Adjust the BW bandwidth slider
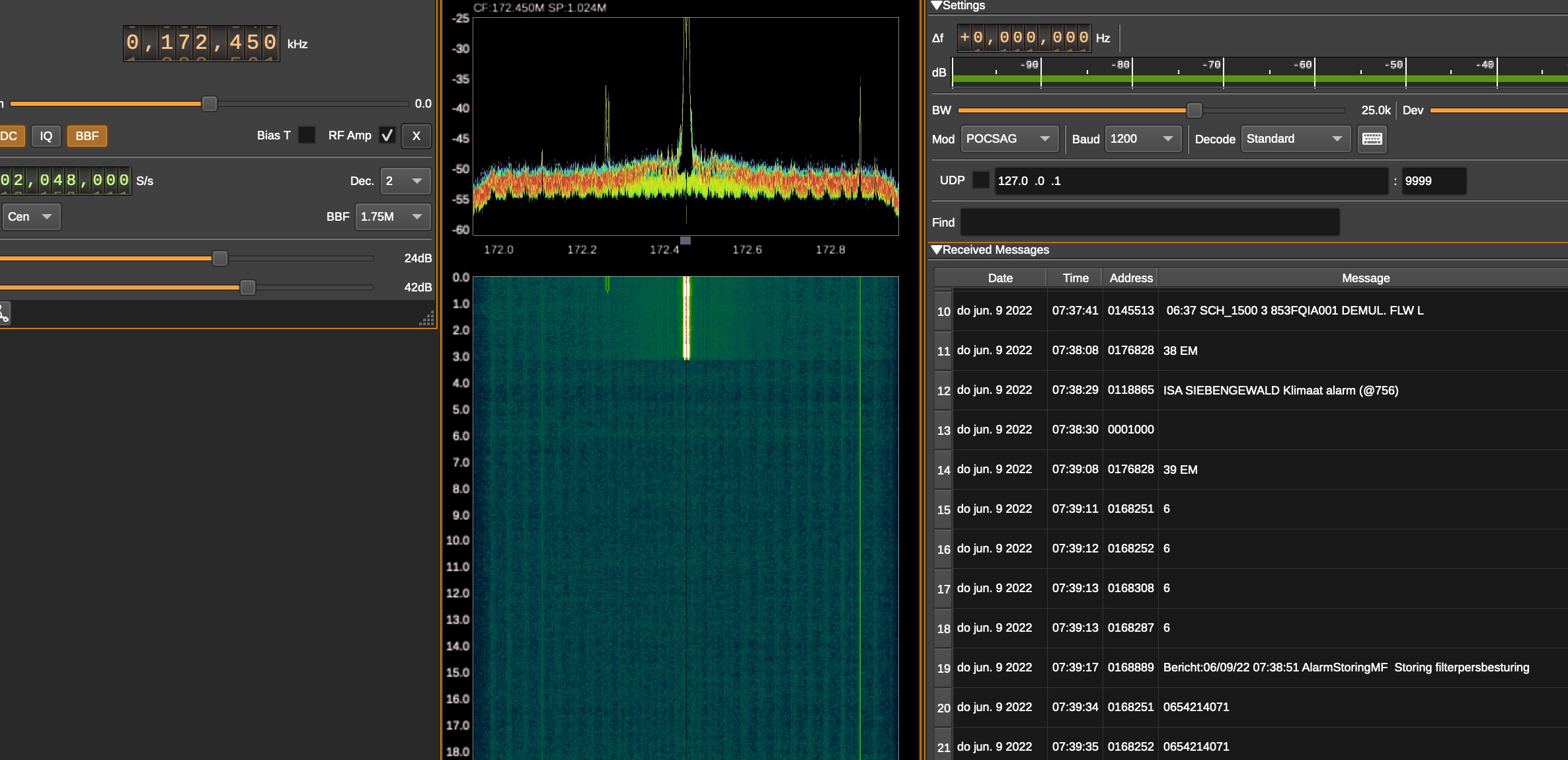 [1194, 110]
